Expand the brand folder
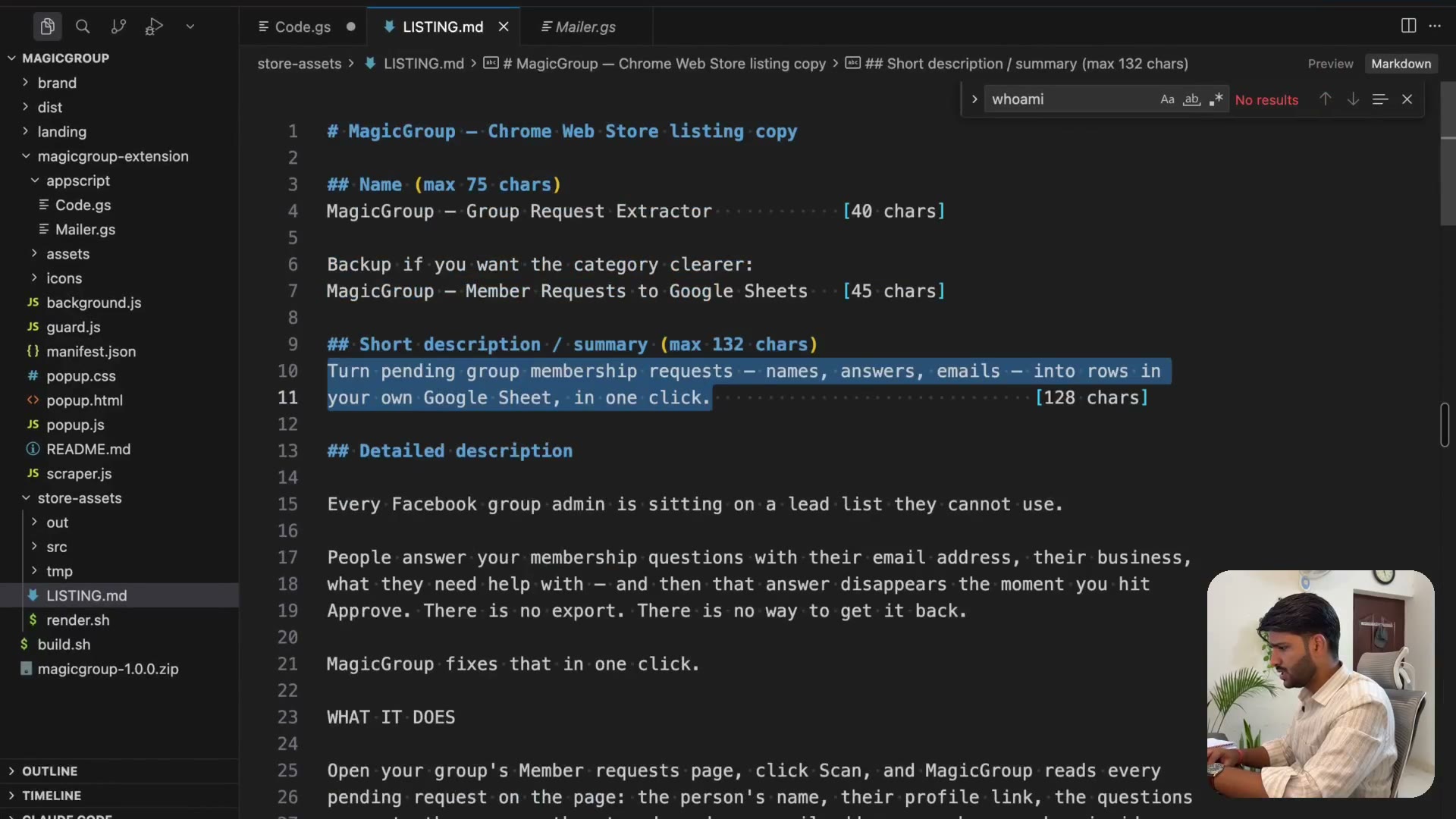 click(57, 83)
